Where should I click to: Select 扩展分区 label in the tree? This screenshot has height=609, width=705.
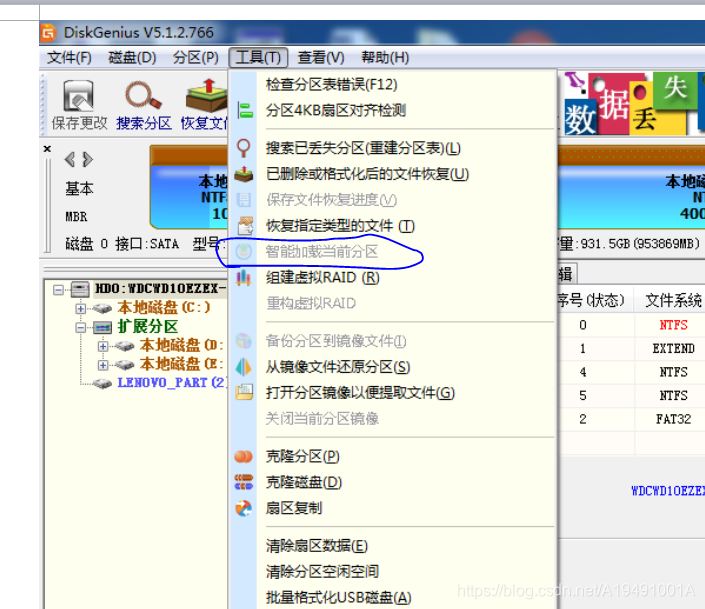tap(147, 327)
